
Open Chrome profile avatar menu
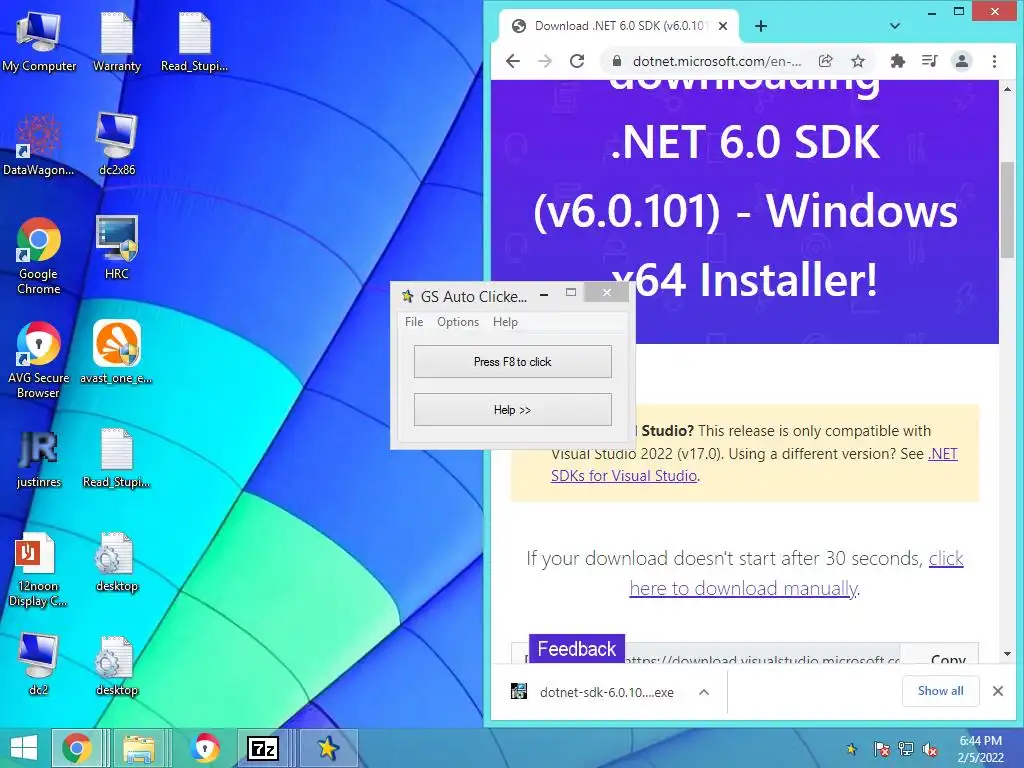(961, 61)
